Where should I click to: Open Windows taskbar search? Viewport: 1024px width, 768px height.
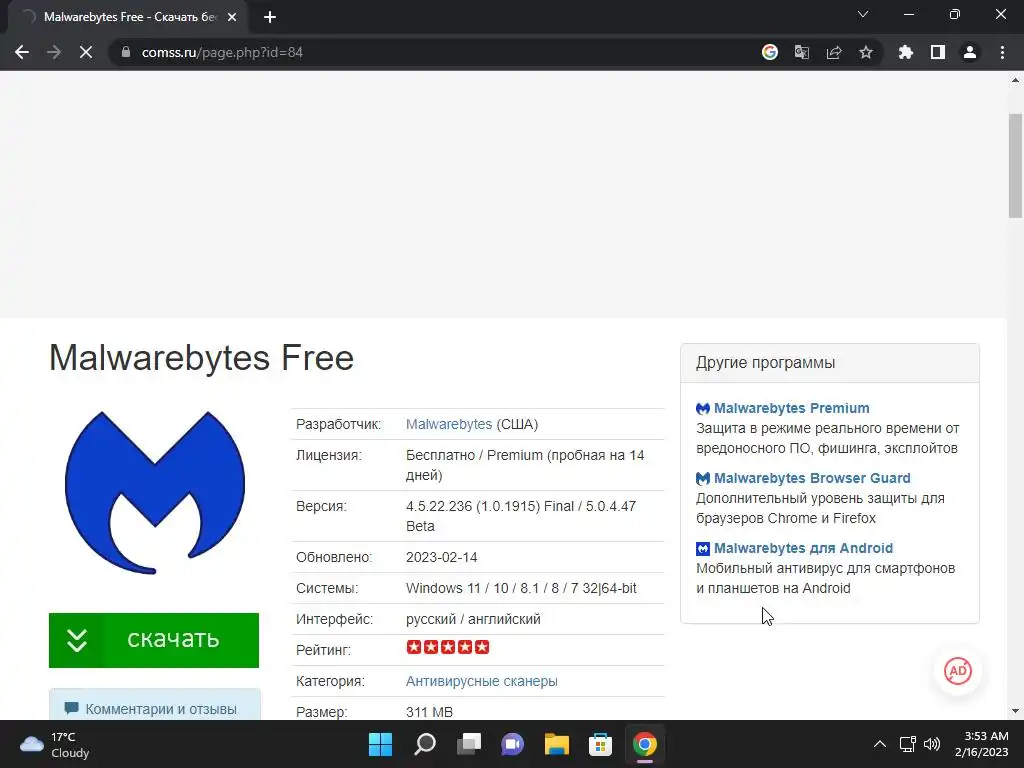click(424, 744)
